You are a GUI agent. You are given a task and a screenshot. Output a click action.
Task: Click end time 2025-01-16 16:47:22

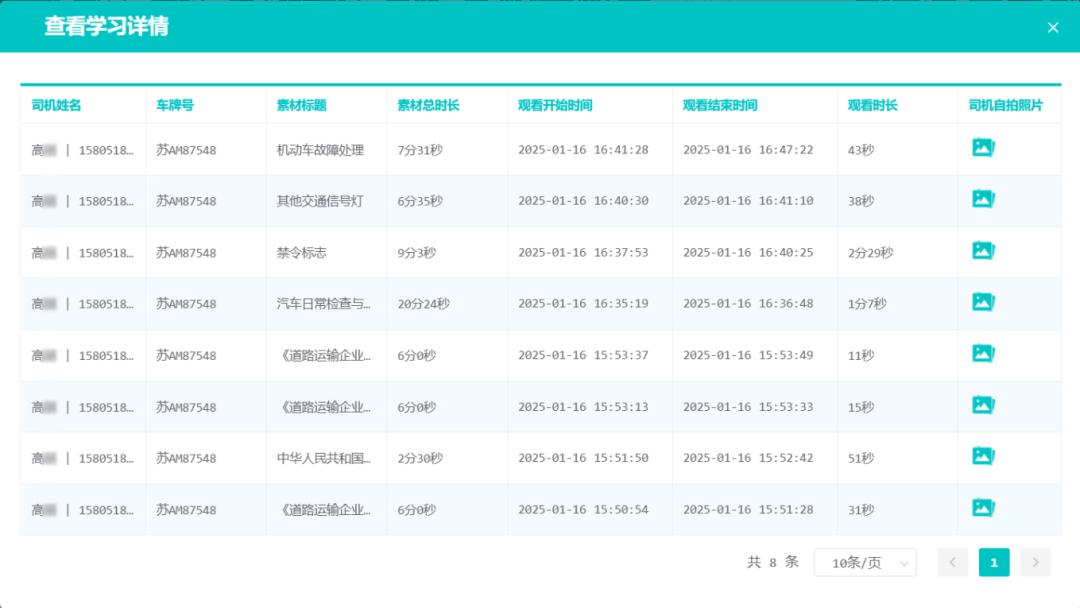(x=748, y=149)
